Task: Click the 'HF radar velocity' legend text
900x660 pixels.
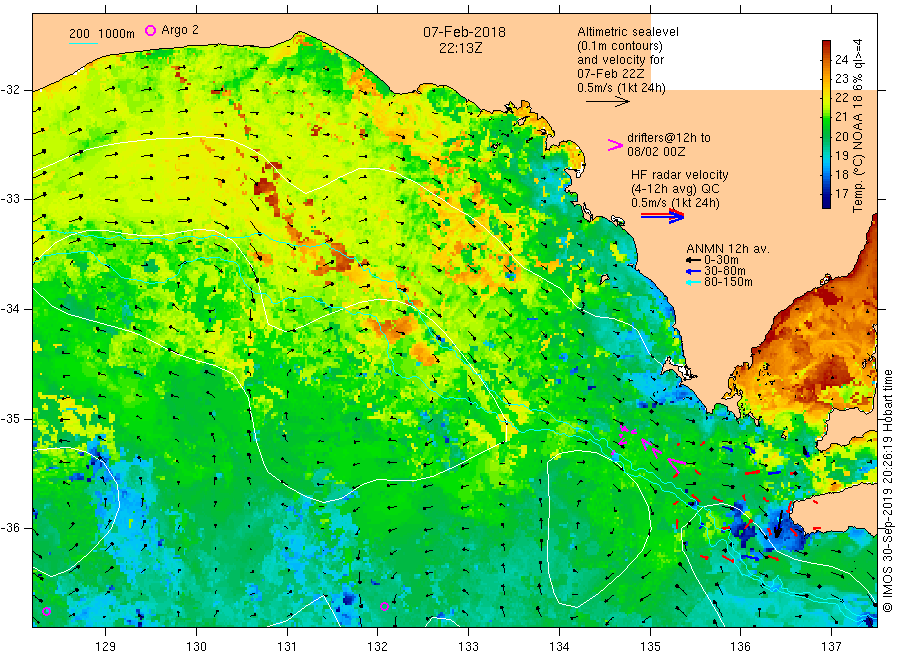Action: tap(680, 174)
